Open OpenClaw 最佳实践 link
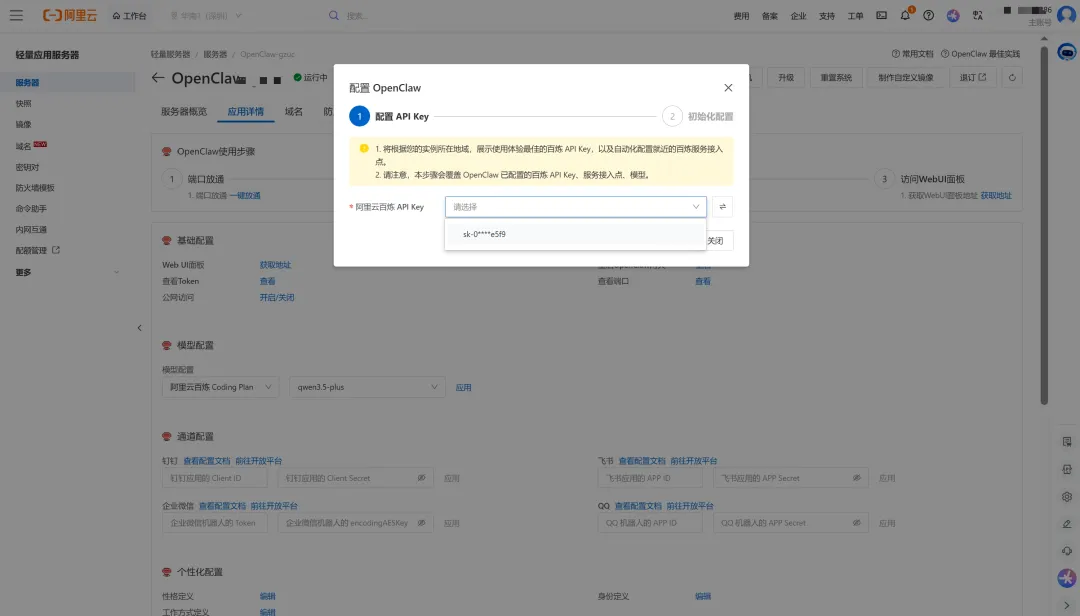Viewport: 1080px width, 616px height. 980,54
